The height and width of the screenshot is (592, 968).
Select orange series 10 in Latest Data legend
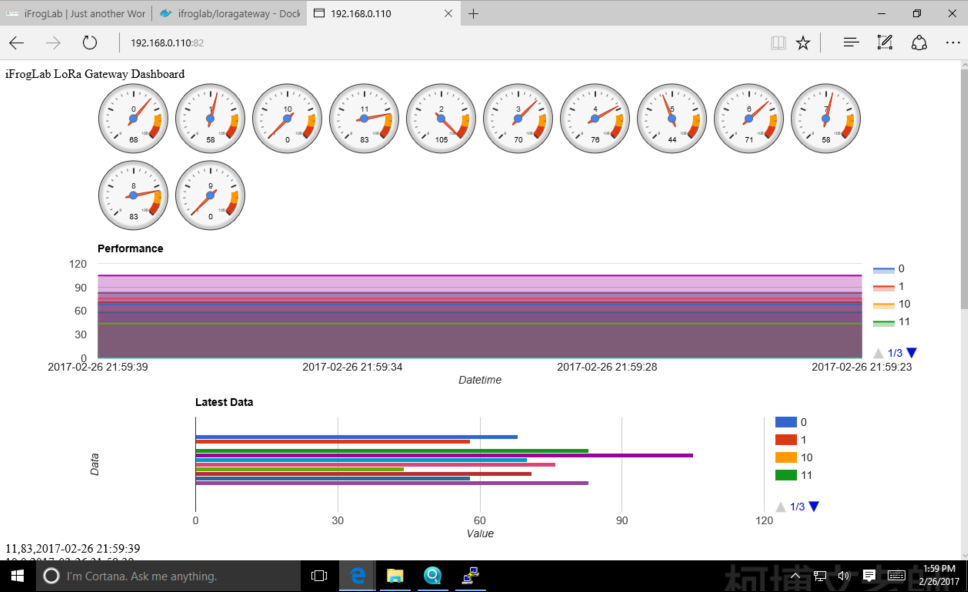tap(794, 457)
